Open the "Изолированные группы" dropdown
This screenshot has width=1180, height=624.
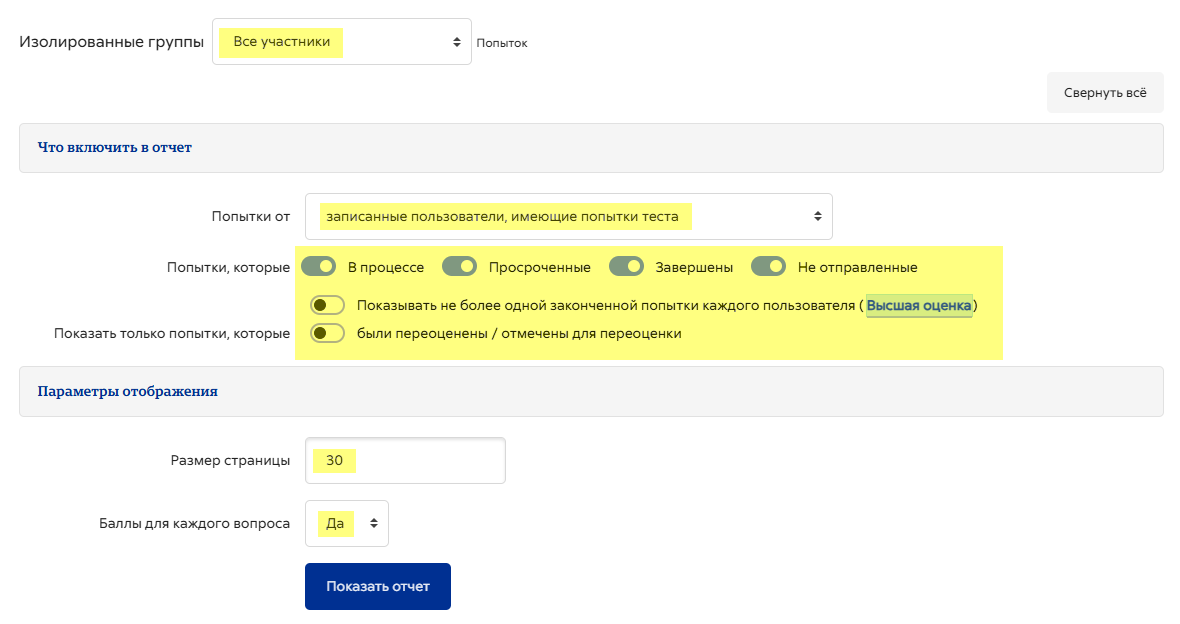coord(342,41)
